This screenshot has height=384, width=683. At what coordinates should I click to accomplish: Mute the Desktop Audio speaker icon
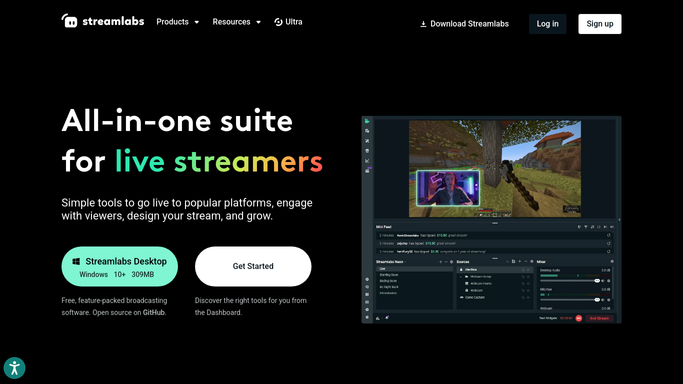603,281
